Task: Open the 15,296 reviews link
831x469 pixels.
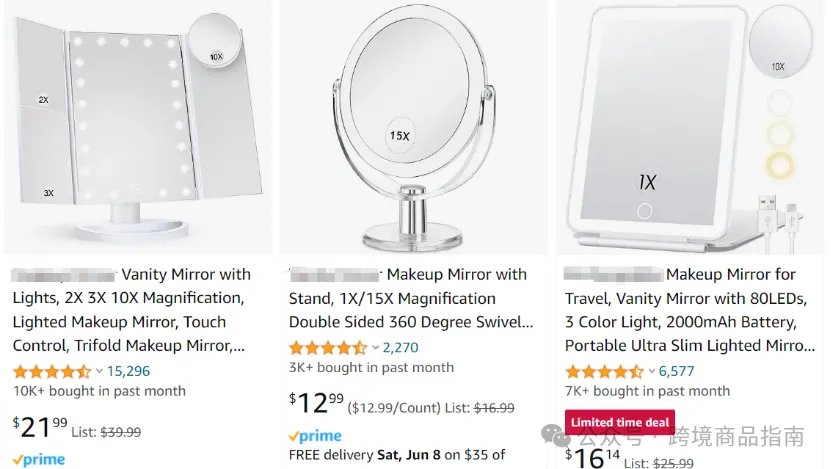Action: 128,371
